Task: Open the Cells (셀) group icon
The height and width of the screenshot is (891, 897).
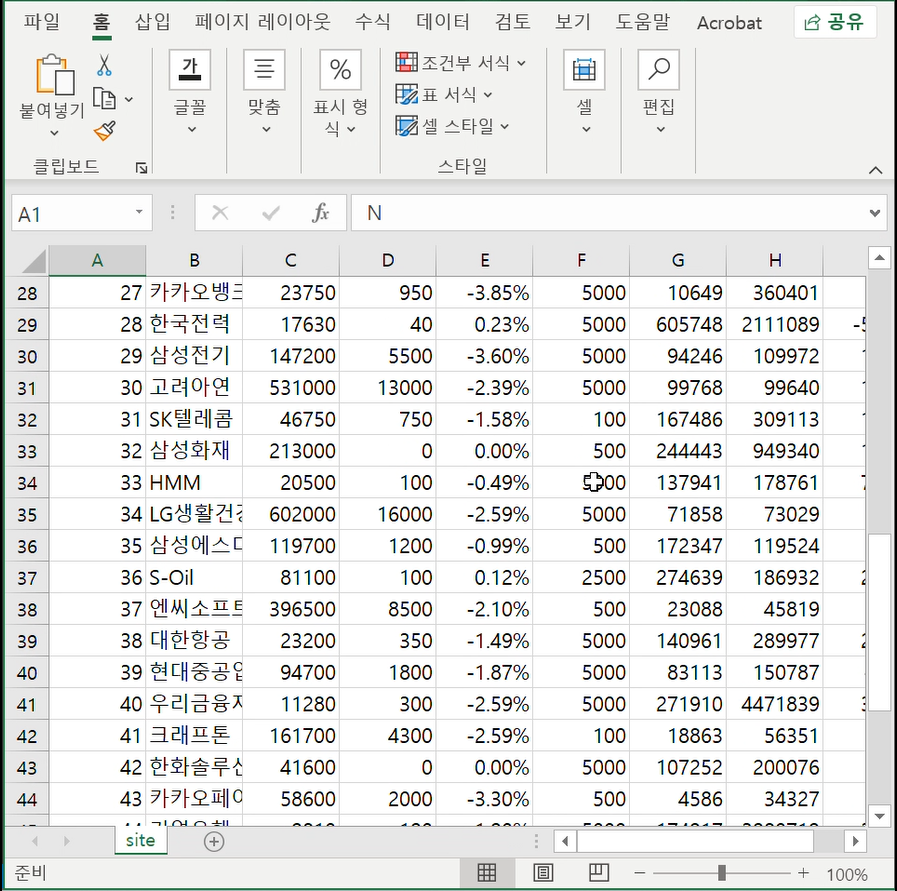Action: point(584,70)
